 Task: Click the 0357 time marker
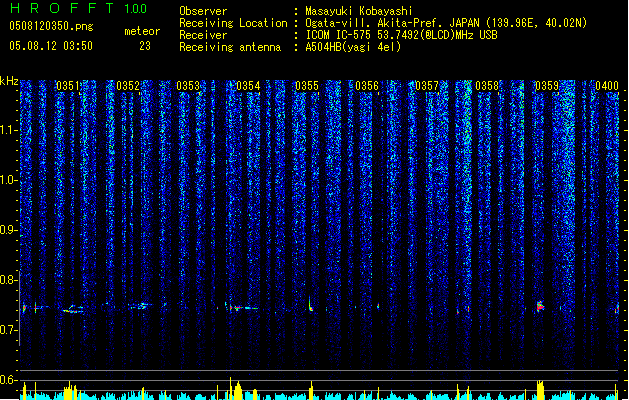427,86
